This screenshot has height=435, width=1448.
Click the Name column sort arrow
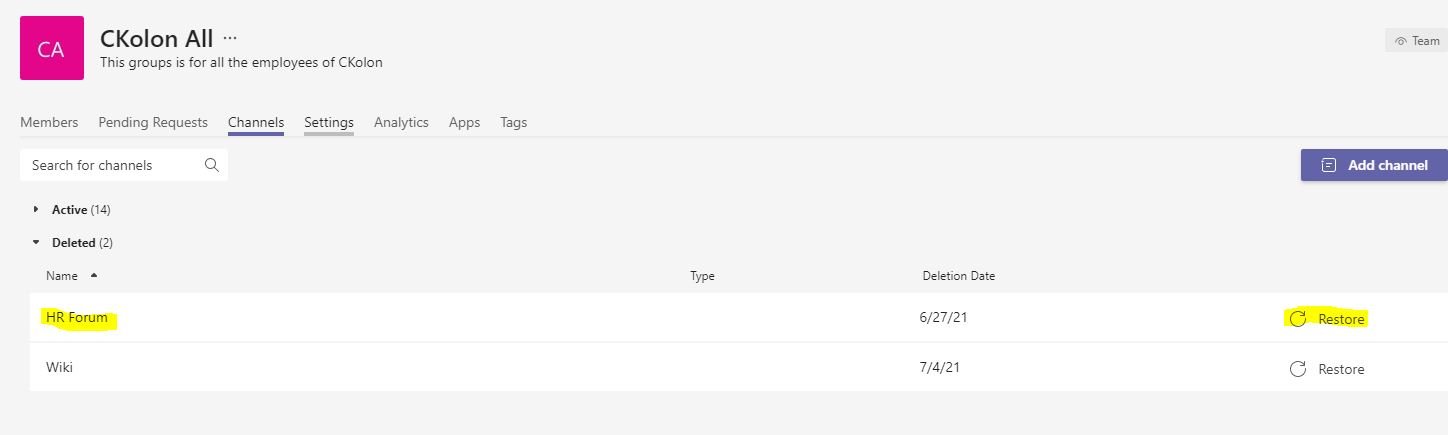point(94,275)
